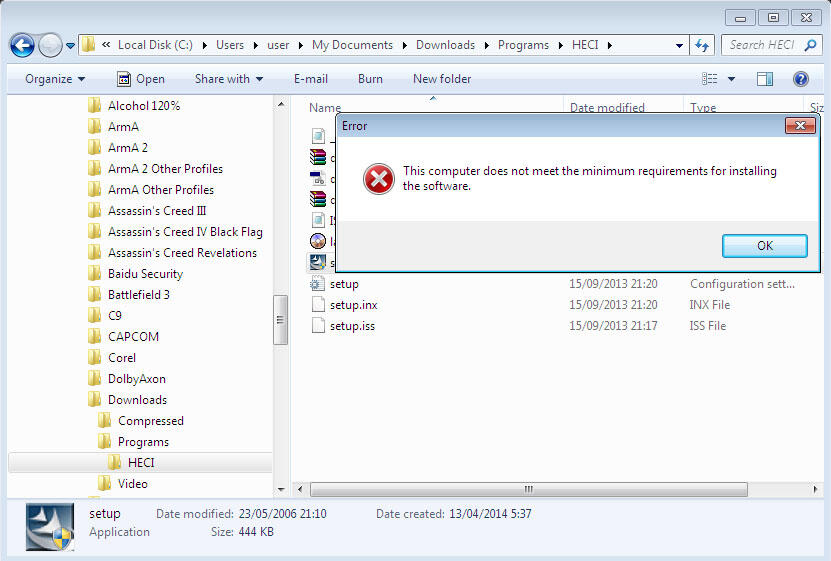Open the Organize dropdown menu

pos(55,79)
